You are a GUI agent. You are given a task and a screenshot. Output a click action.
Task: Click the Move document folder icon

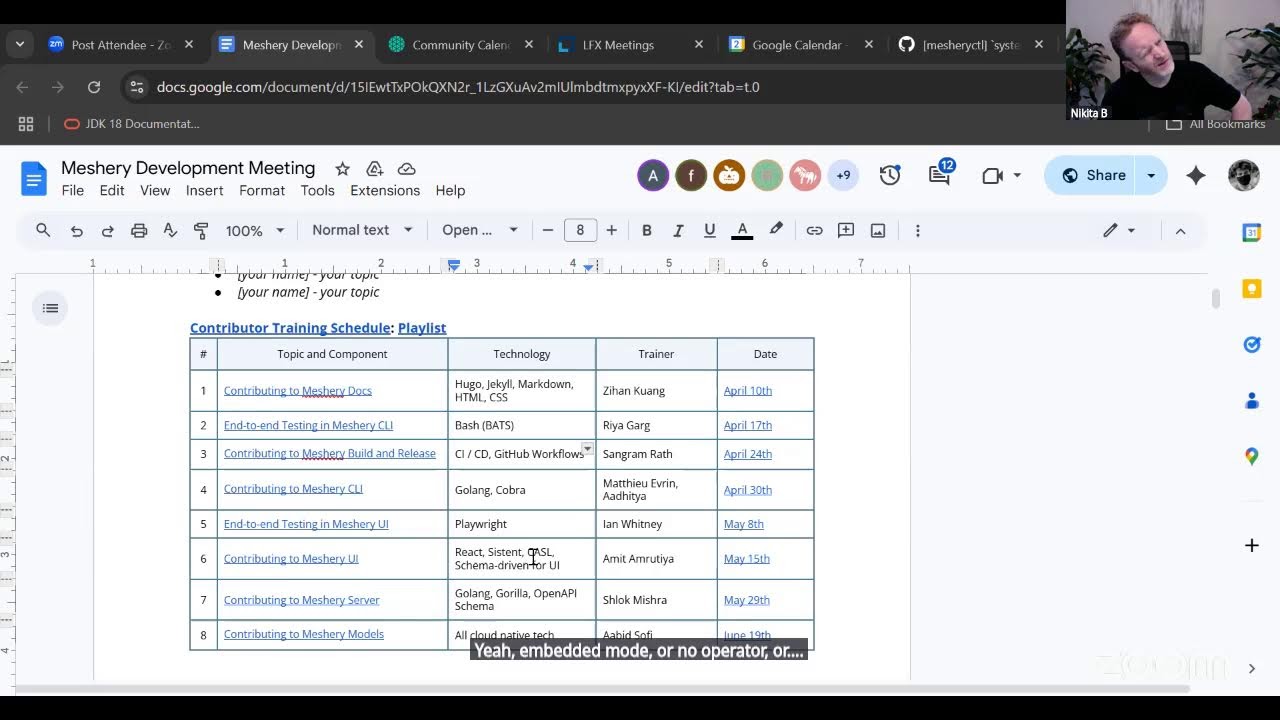pos(374,169)
